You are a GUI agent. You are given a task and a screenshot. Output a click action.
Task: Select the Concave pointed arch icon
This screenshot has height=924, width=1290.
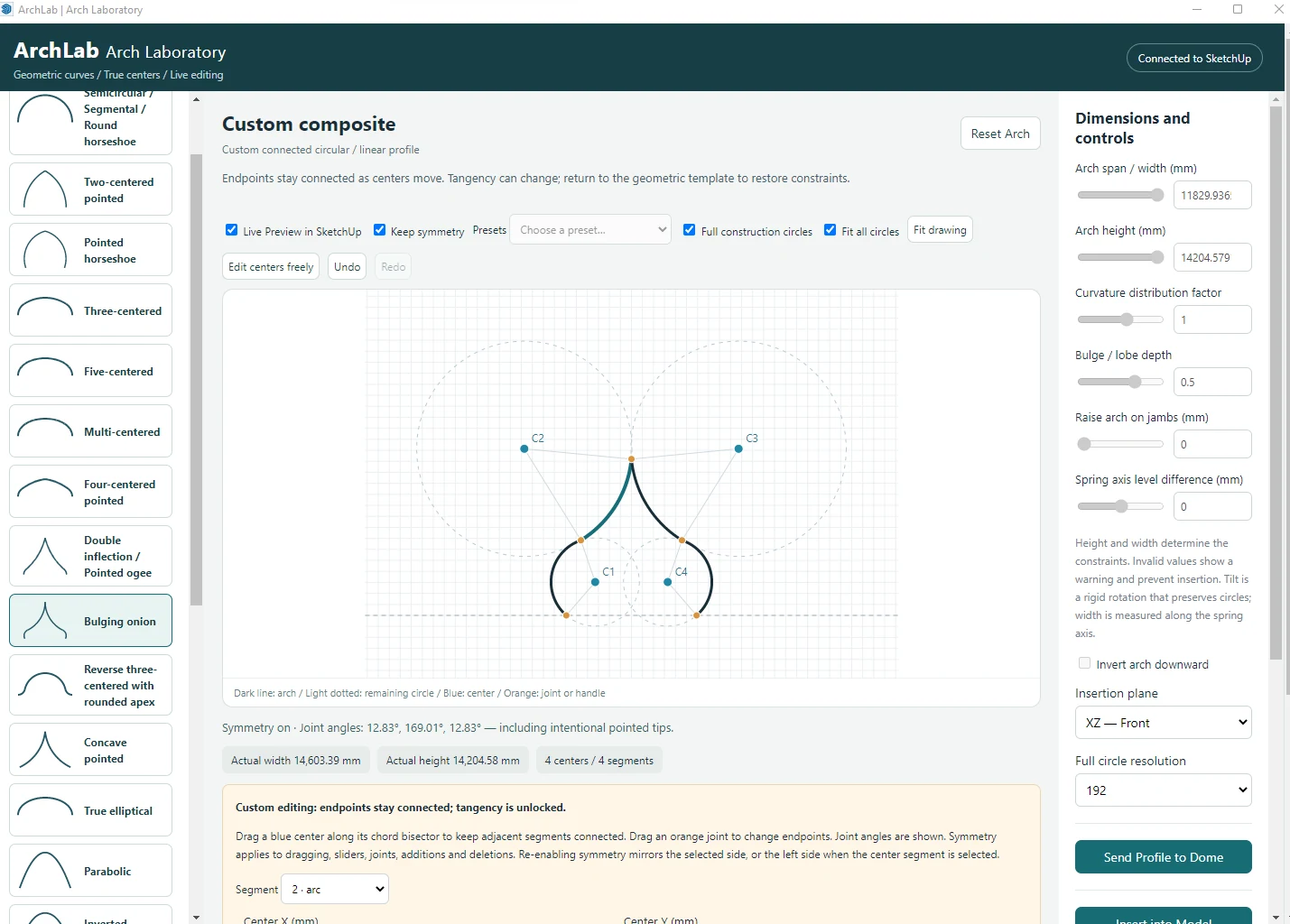tap(45, 750)
